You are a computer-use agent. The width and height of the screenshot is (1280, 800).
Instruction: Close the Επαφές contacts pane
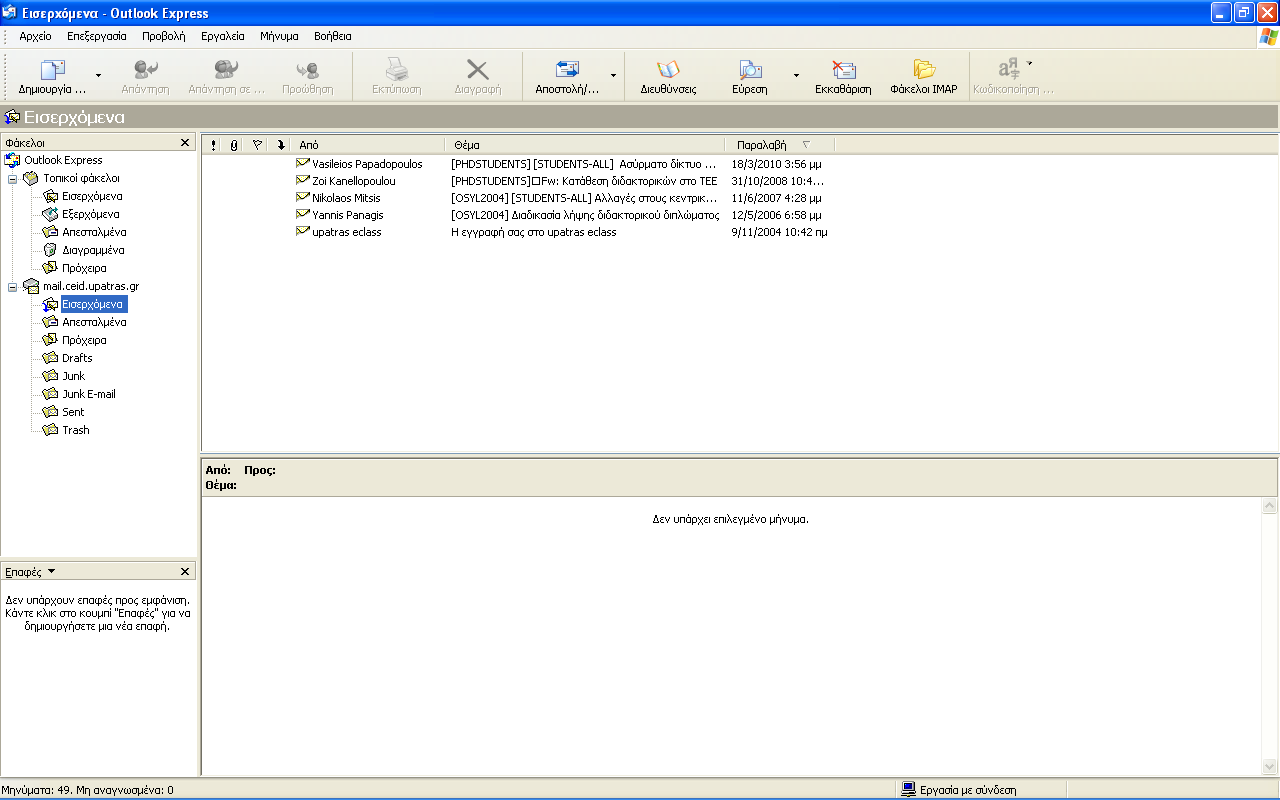[x=185, y=572]
